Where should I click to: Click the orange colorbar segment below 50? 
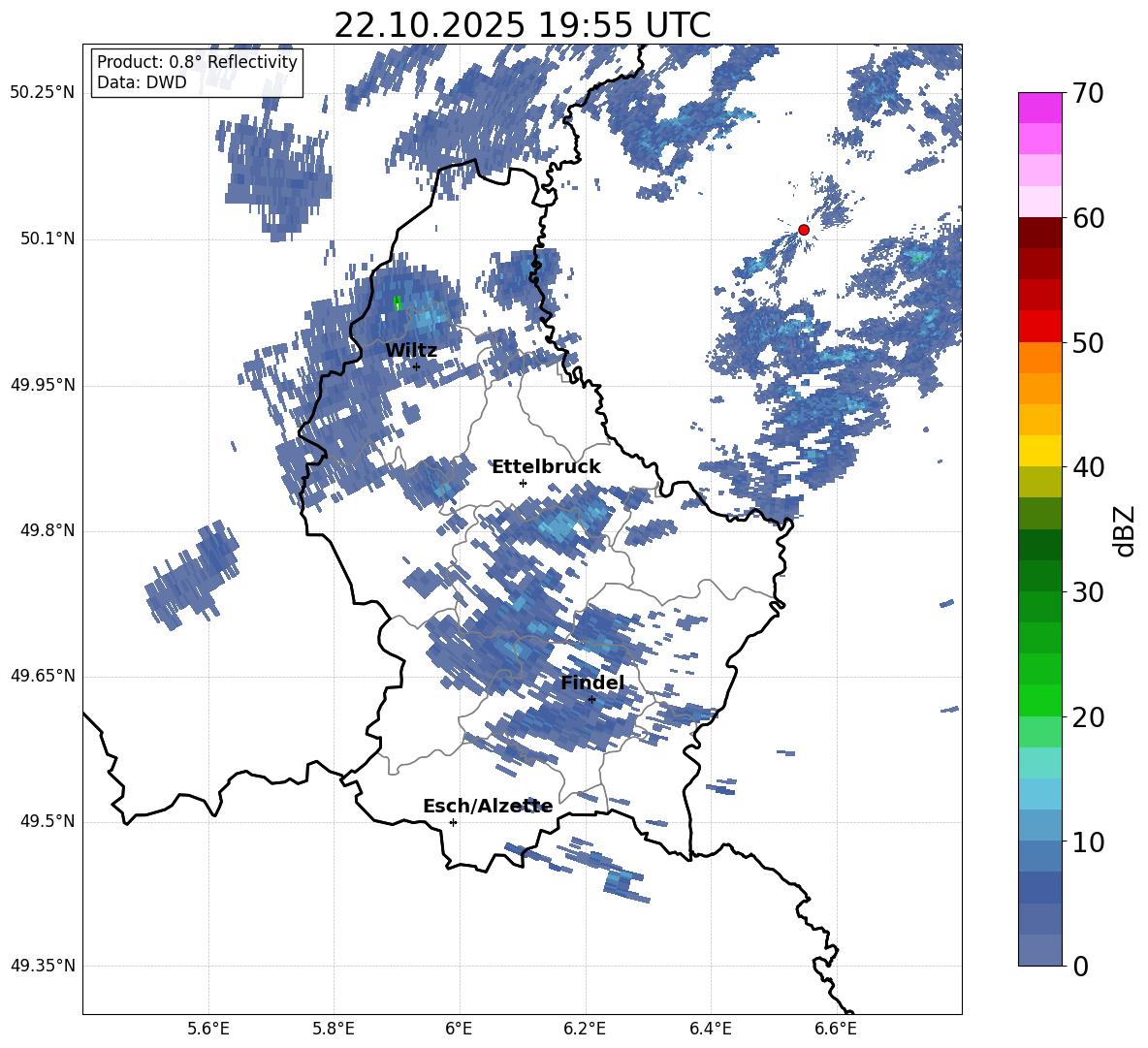pos(1039,358)
